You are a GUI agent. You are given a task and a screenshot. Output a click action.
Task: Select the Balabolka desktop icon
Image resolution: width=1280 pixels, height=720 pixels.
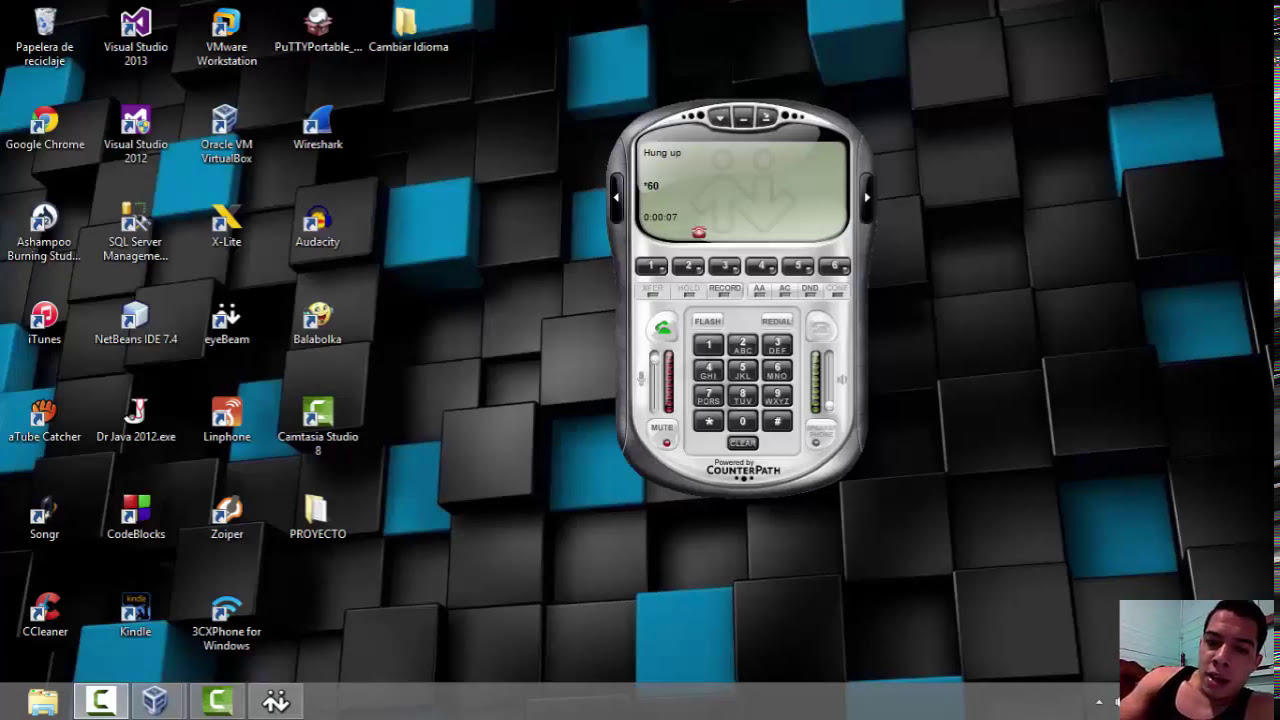318,323
